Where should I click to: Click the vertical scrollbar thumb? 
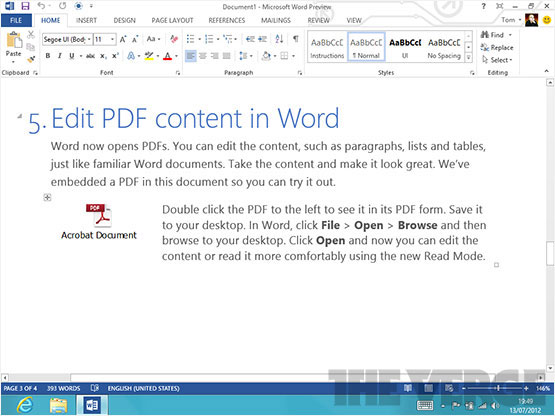point(550,253)
